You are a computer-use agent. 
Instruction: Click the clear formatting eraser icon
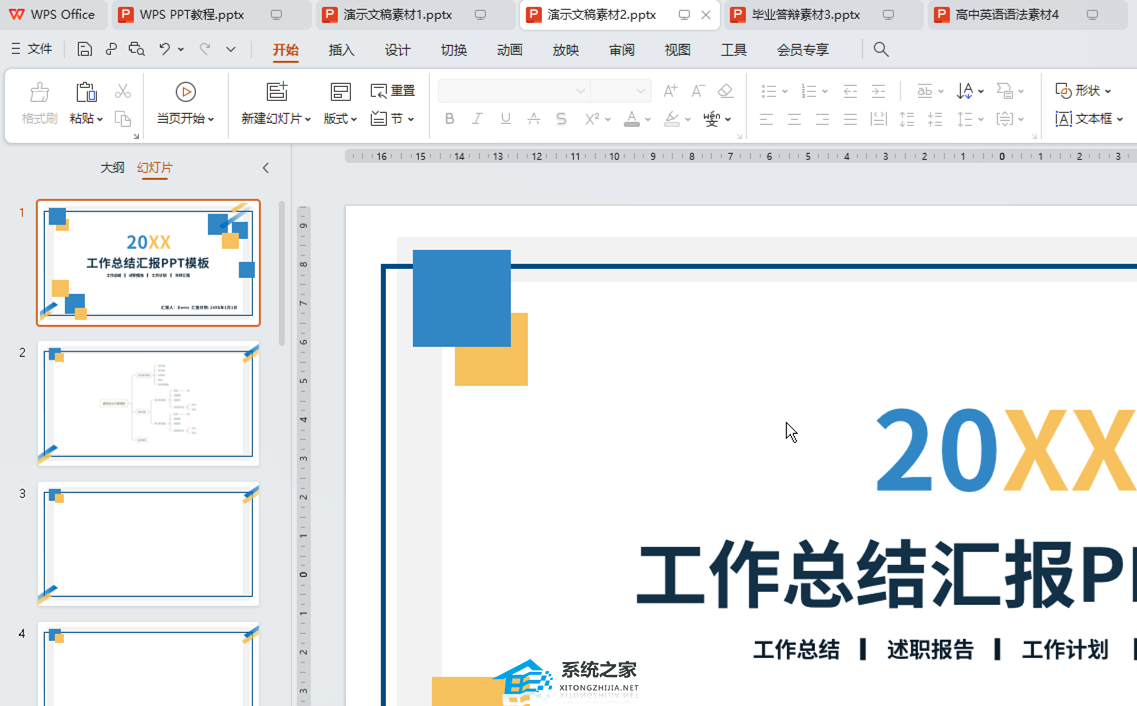point(725,91)
